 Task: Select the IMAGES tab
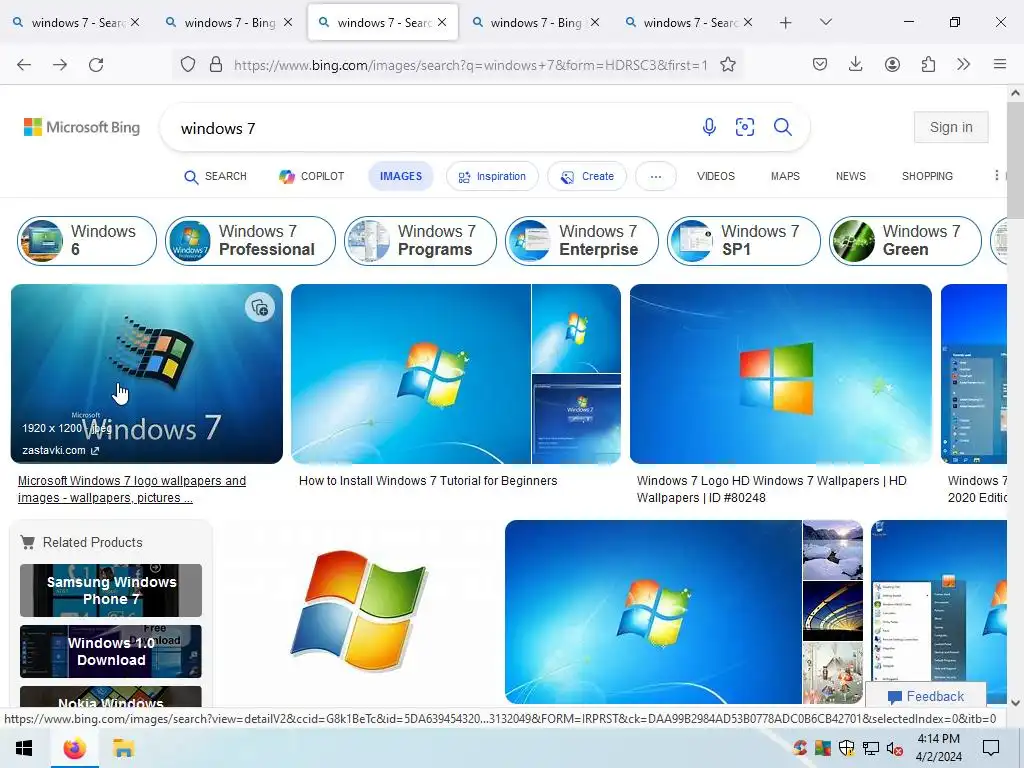401,176
